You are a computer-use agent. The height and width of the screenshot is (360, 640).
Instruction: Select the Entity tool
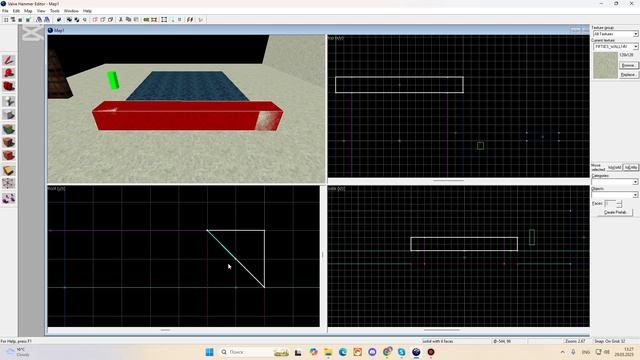9,101
